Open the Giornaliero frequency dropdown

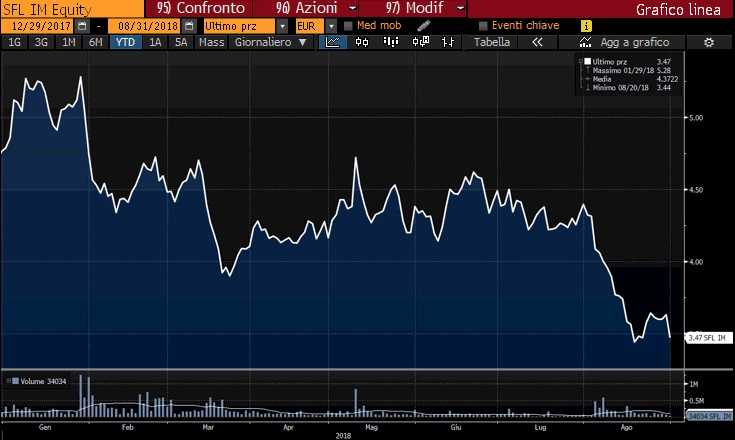click(x=270, y=42)
